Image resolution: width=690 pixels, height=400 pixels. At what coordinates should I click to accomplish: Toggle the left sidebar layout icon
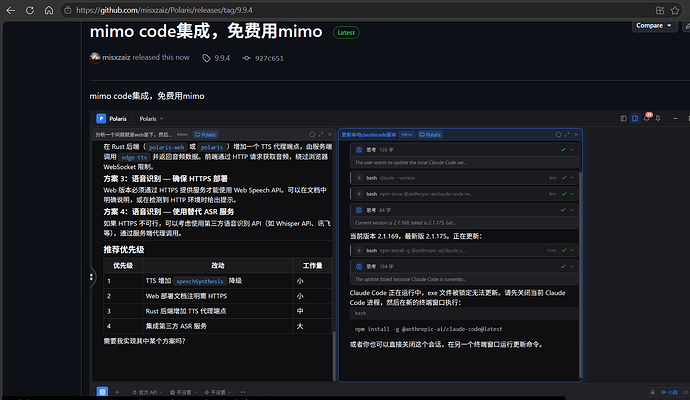pos(624,118)
